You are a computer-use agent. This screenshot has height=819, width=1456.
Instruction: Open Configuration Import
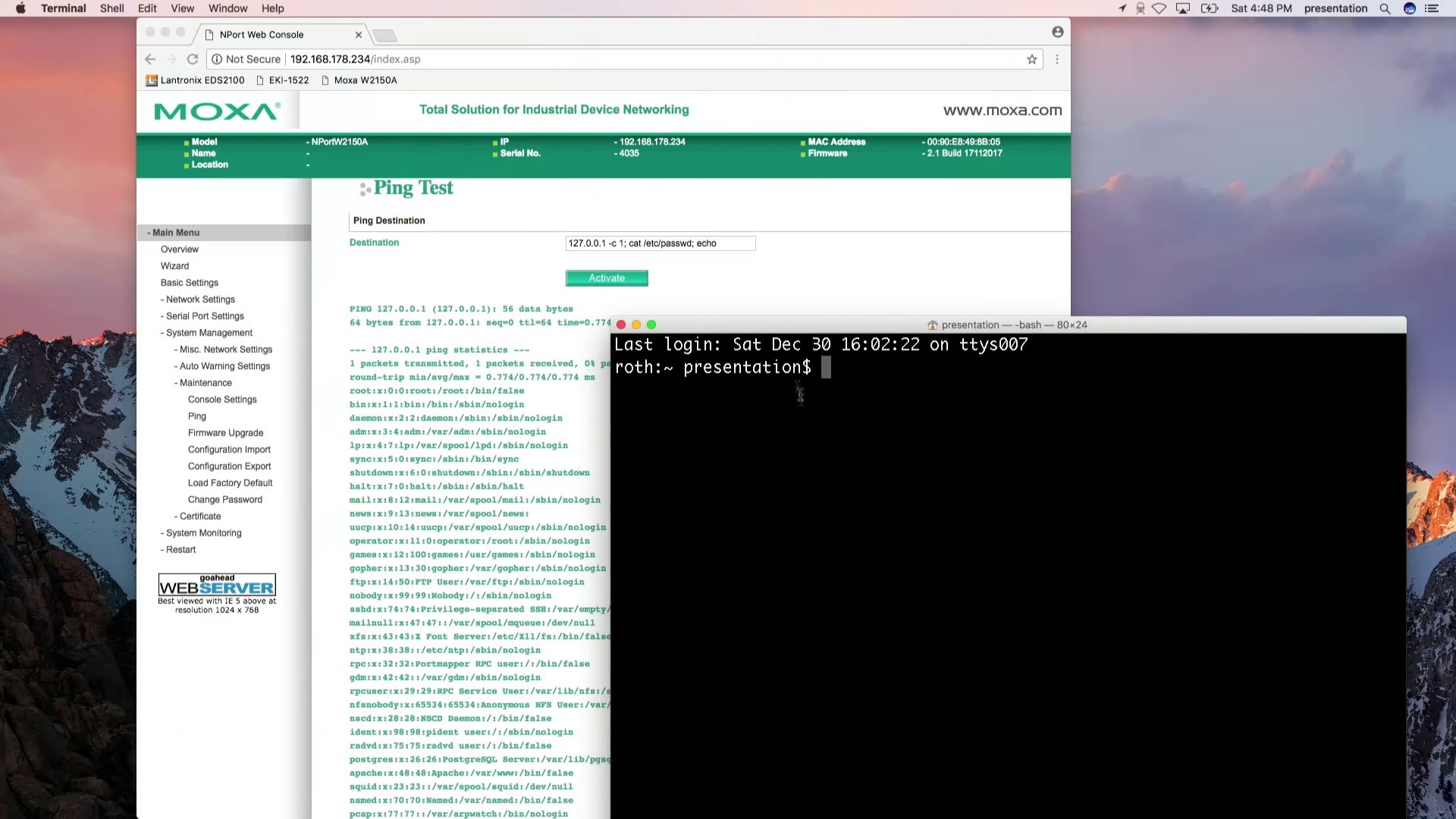tap(229, 450)
